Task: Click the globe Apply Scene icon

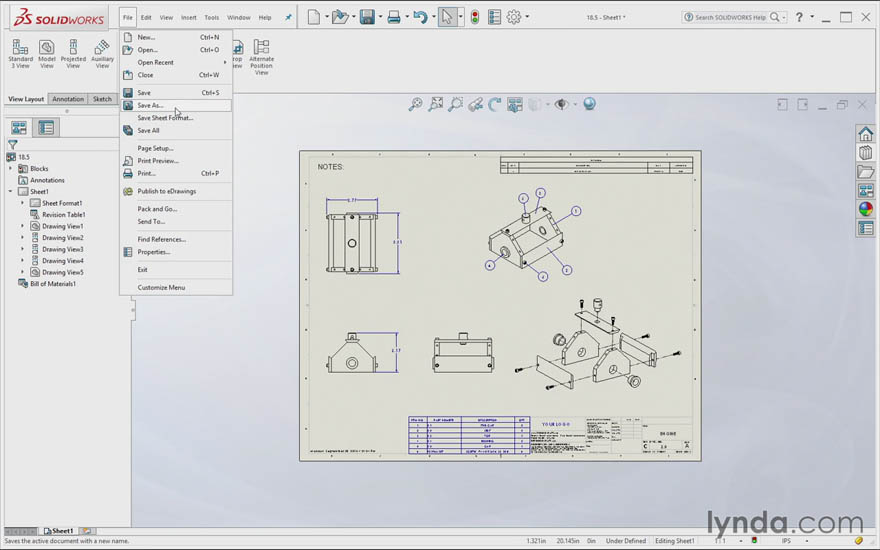Action: (x=589, y=104)
